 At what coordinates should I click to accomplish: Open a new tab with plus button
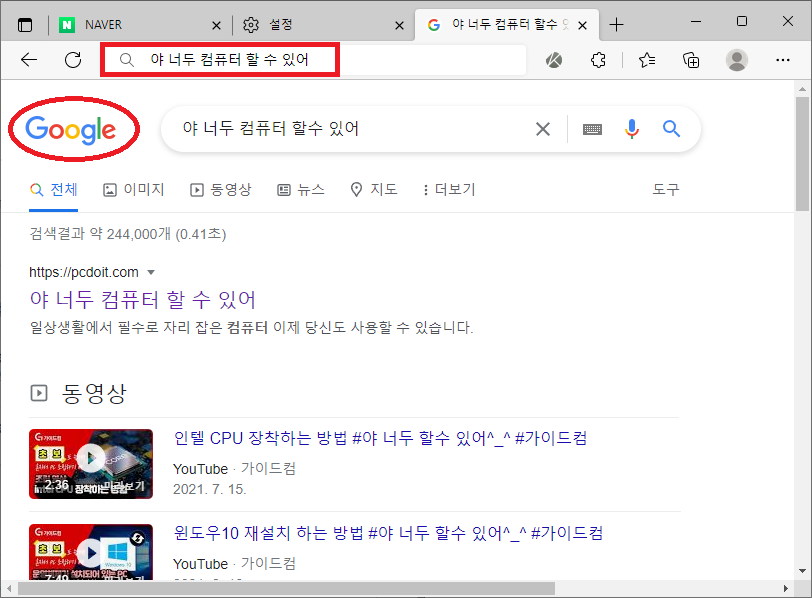pyautogui.click(x=616, y=25)
